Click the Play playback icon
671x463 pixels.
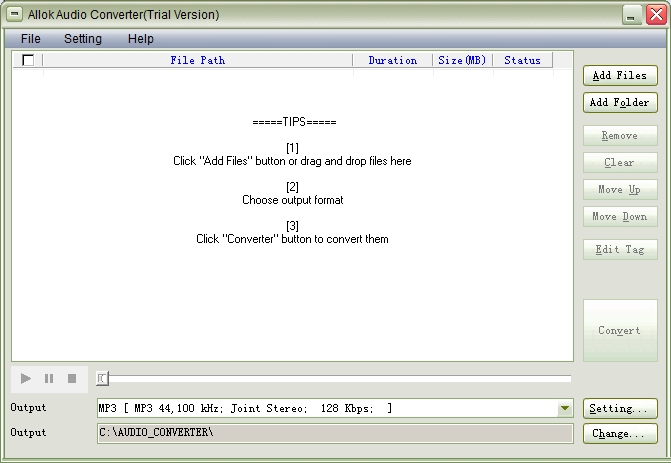coord(26,379)
